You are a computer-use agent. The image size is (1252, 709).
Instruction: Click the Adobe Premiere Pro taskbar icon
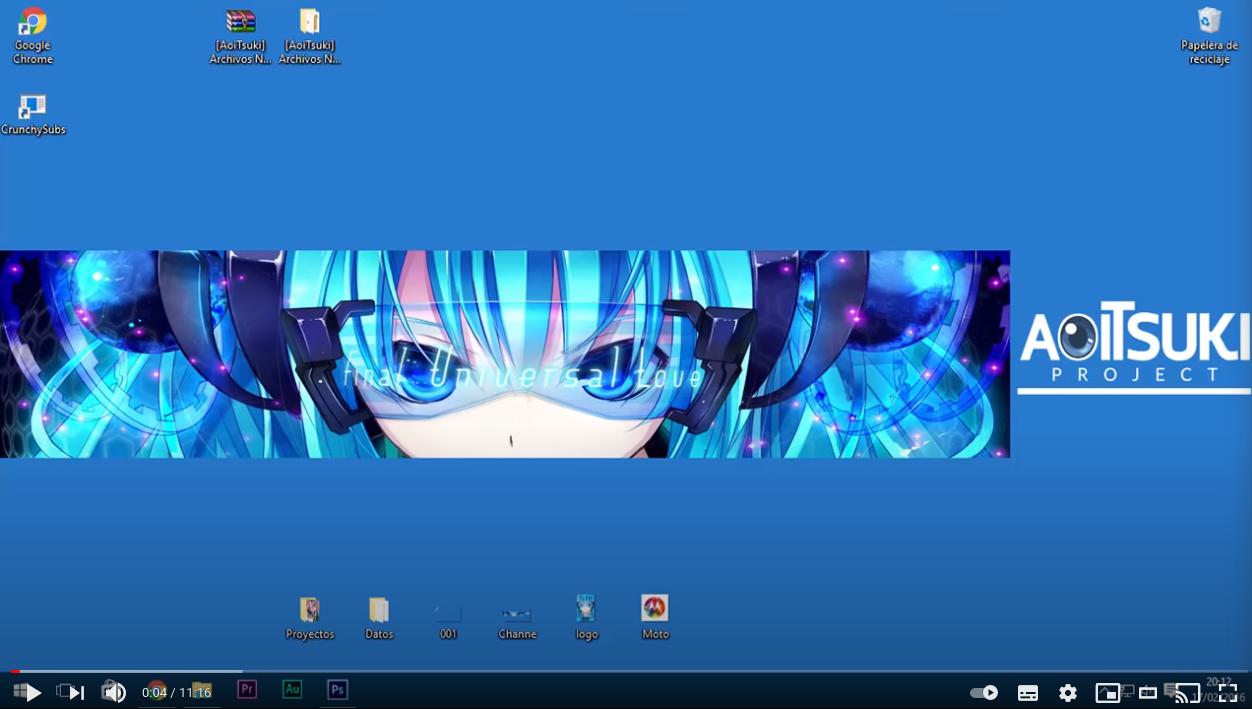(x=247, y=690)
